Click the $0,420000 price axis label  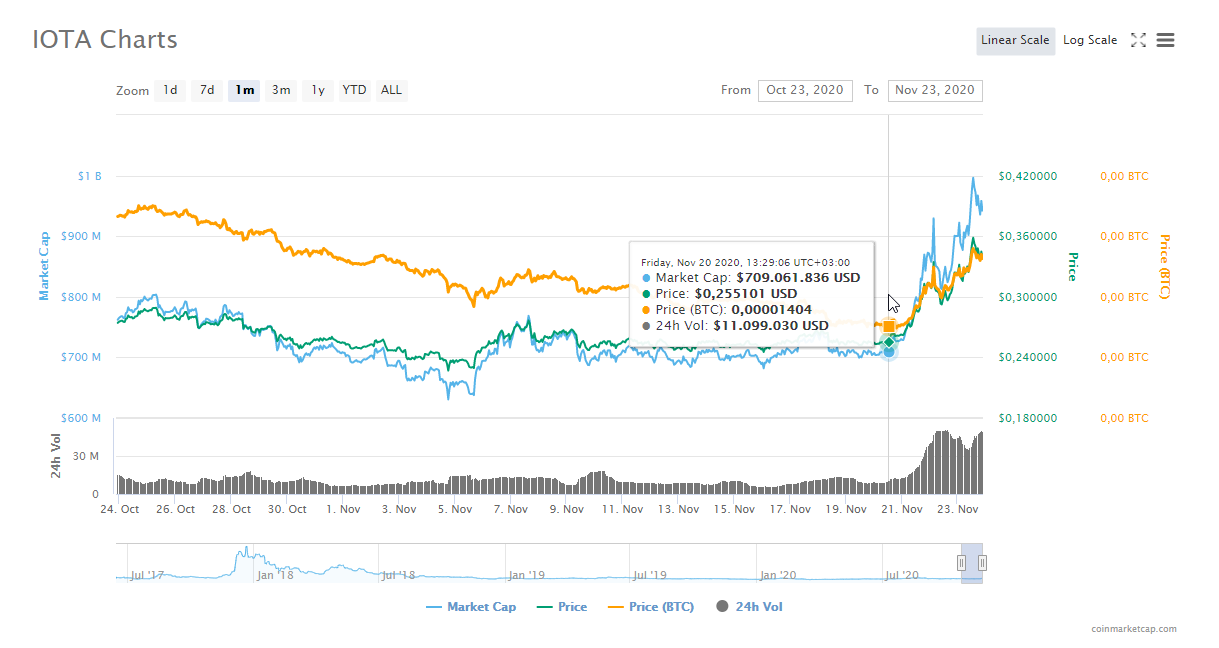pyautogui.click(x=1028, y=176)
